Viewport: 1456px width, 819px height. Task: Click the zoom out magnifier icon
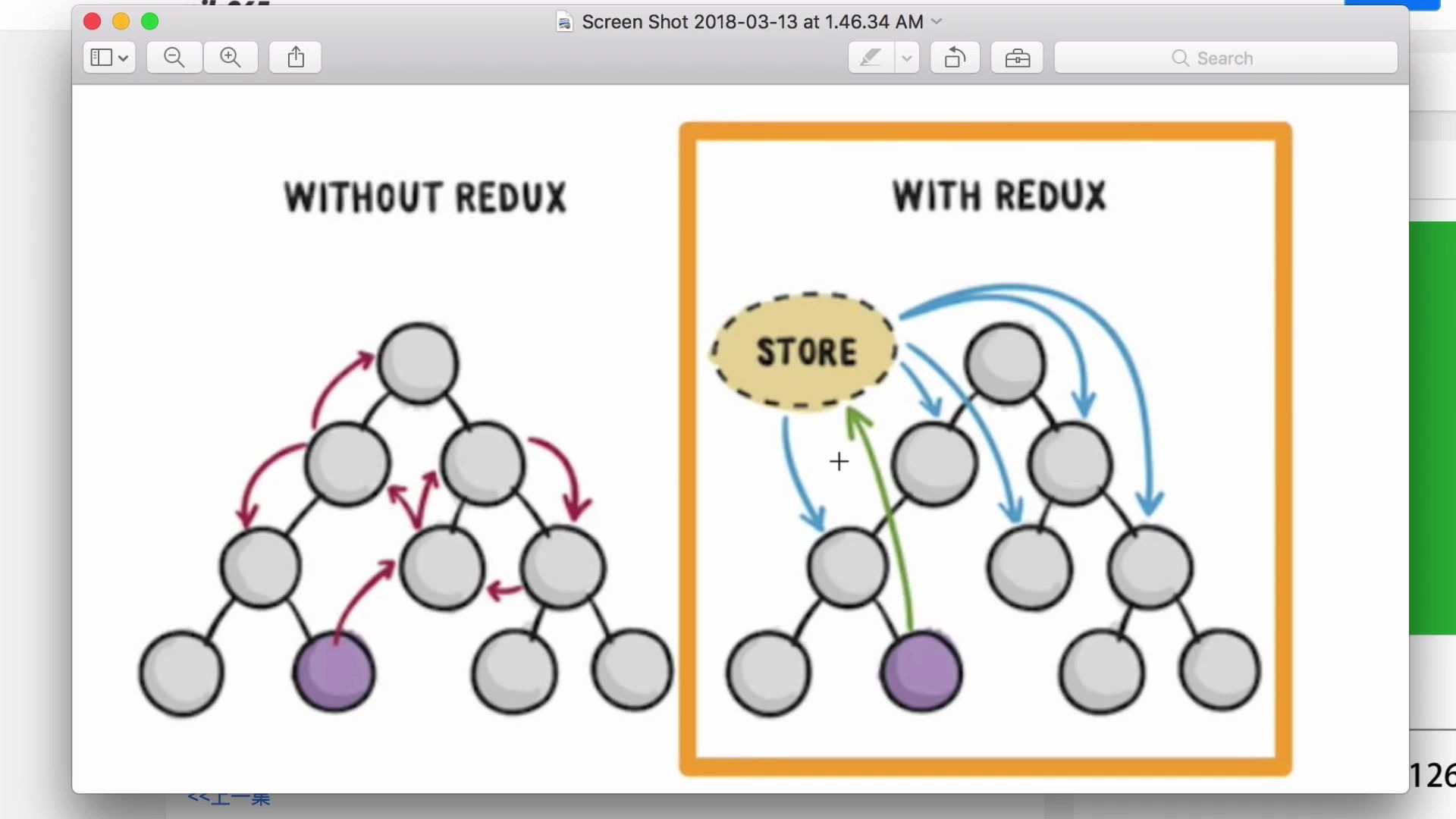coord(174,57)
